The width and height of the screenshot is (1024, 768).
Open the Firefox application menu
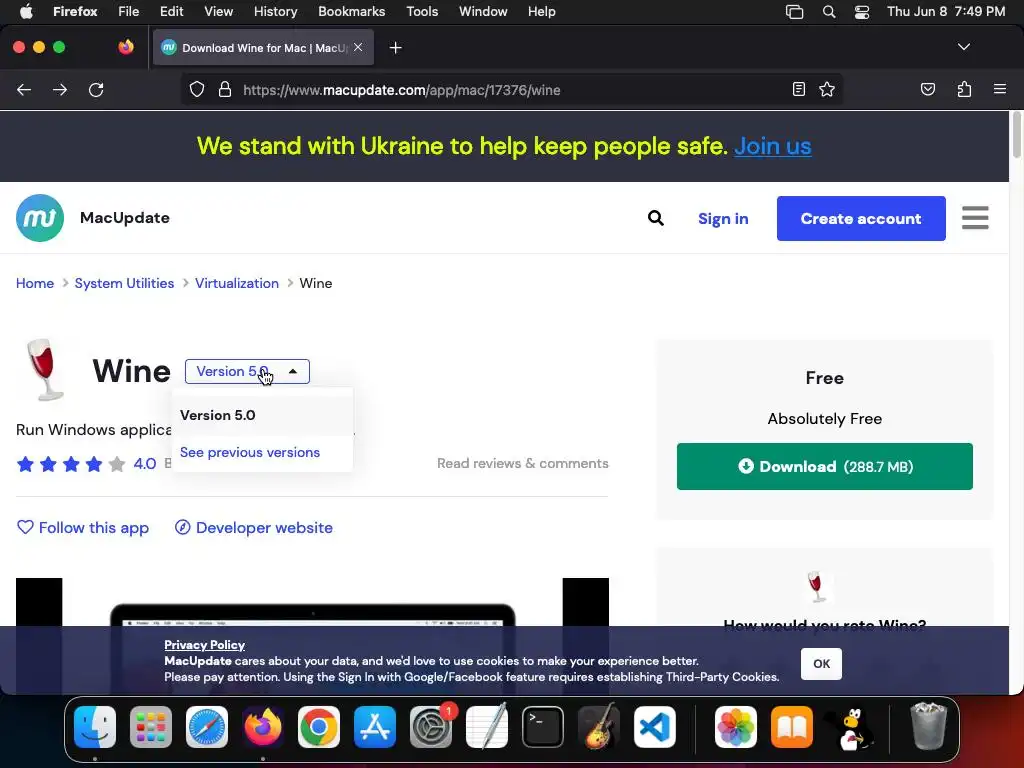point(1000,89)
